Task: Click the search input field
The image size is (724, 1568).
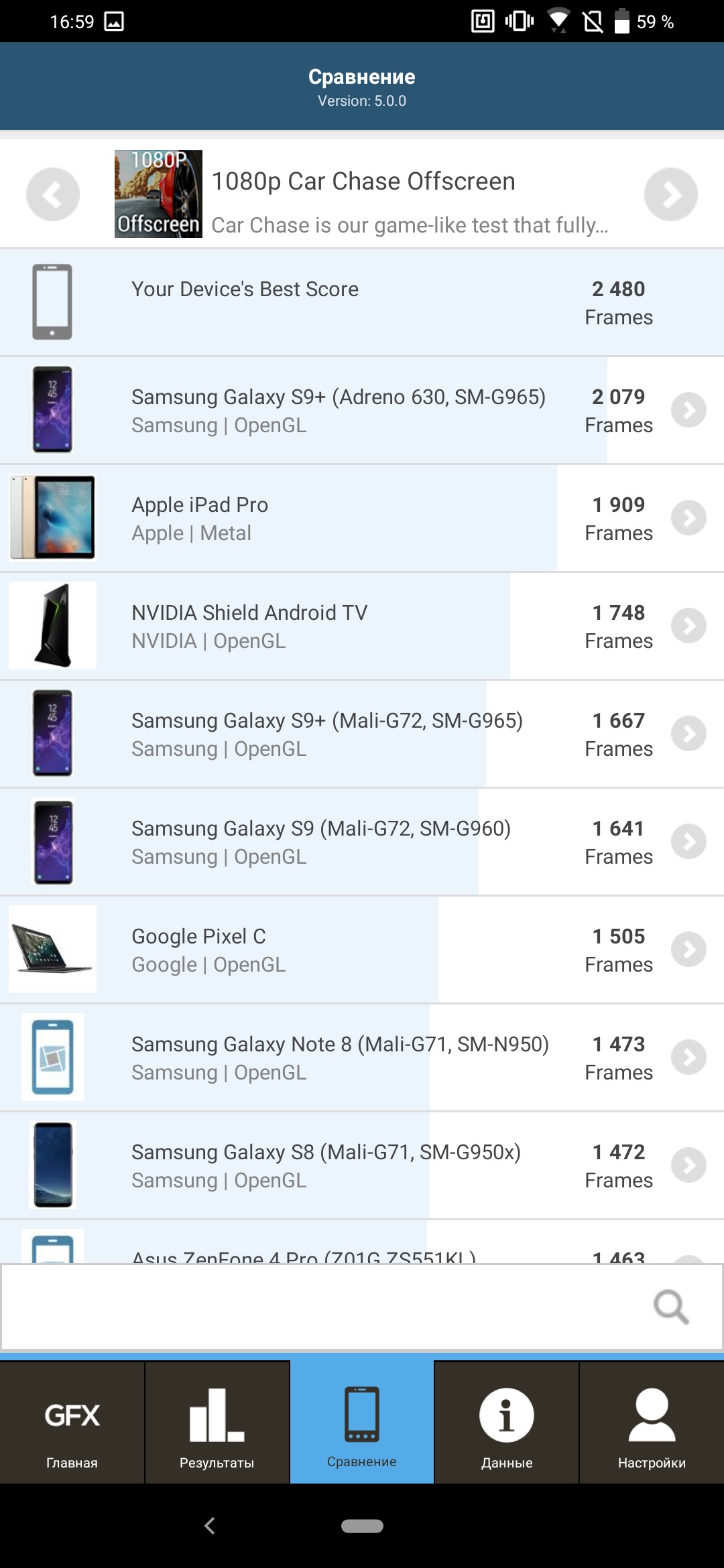Action: [x=322, y=1307]
